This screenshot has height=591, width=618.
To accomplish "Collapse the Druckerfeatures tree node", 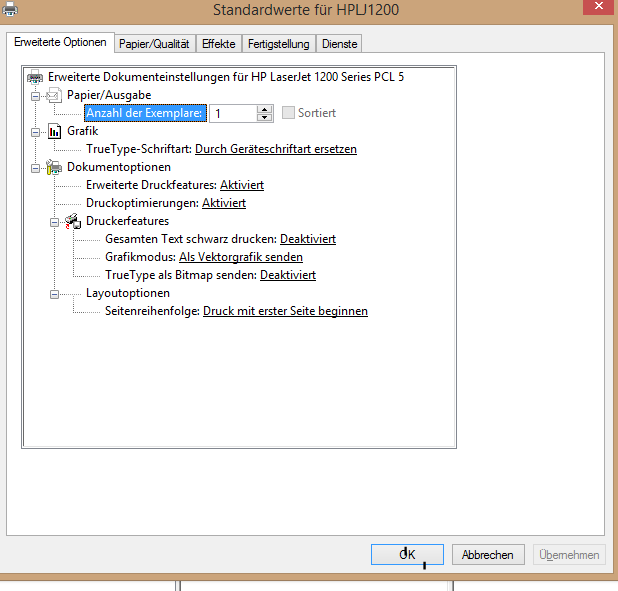I will [x=54, y=222].
